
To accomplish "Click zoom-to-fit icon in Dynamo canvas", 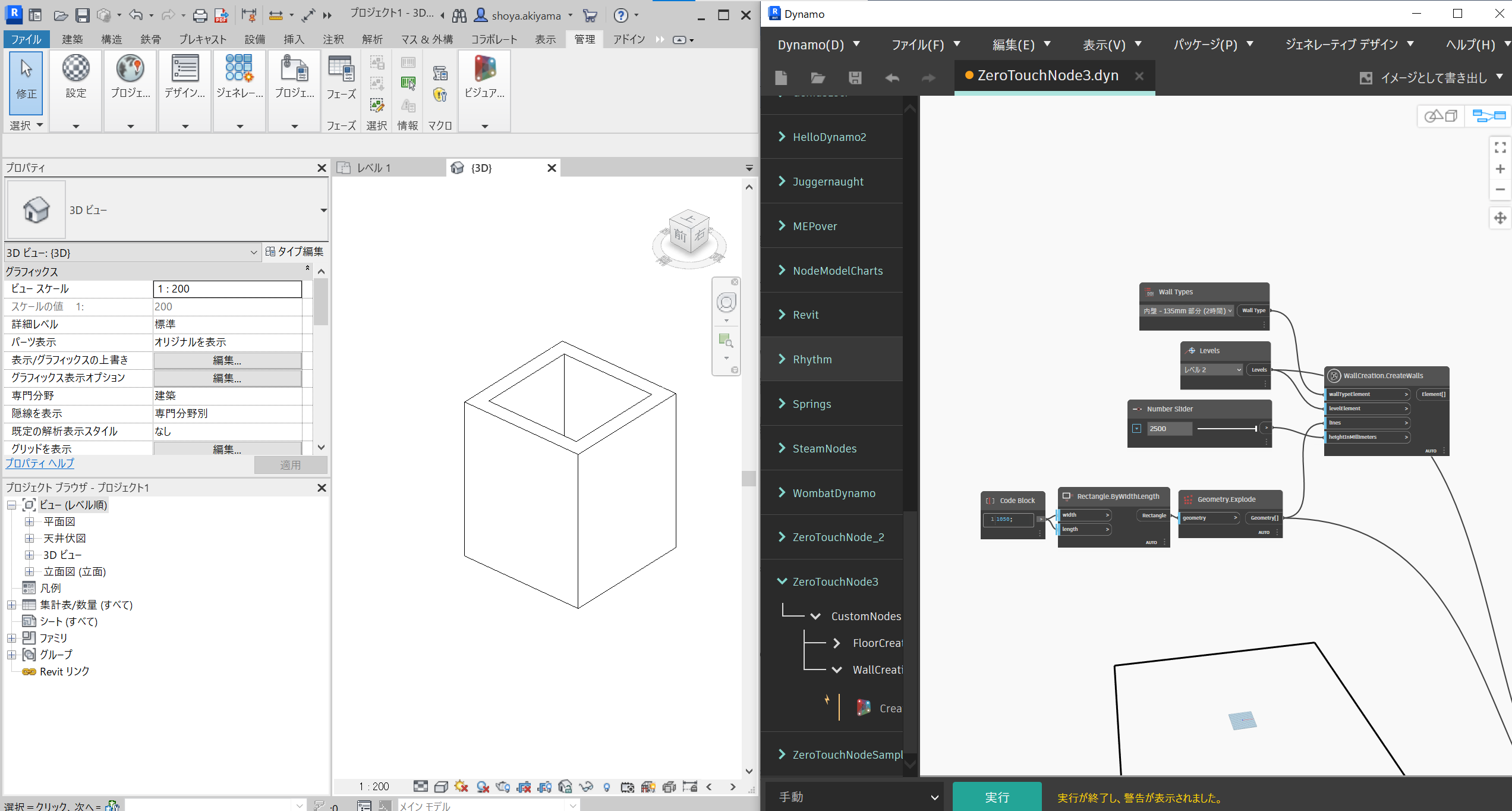I will tap(1500, 147).
